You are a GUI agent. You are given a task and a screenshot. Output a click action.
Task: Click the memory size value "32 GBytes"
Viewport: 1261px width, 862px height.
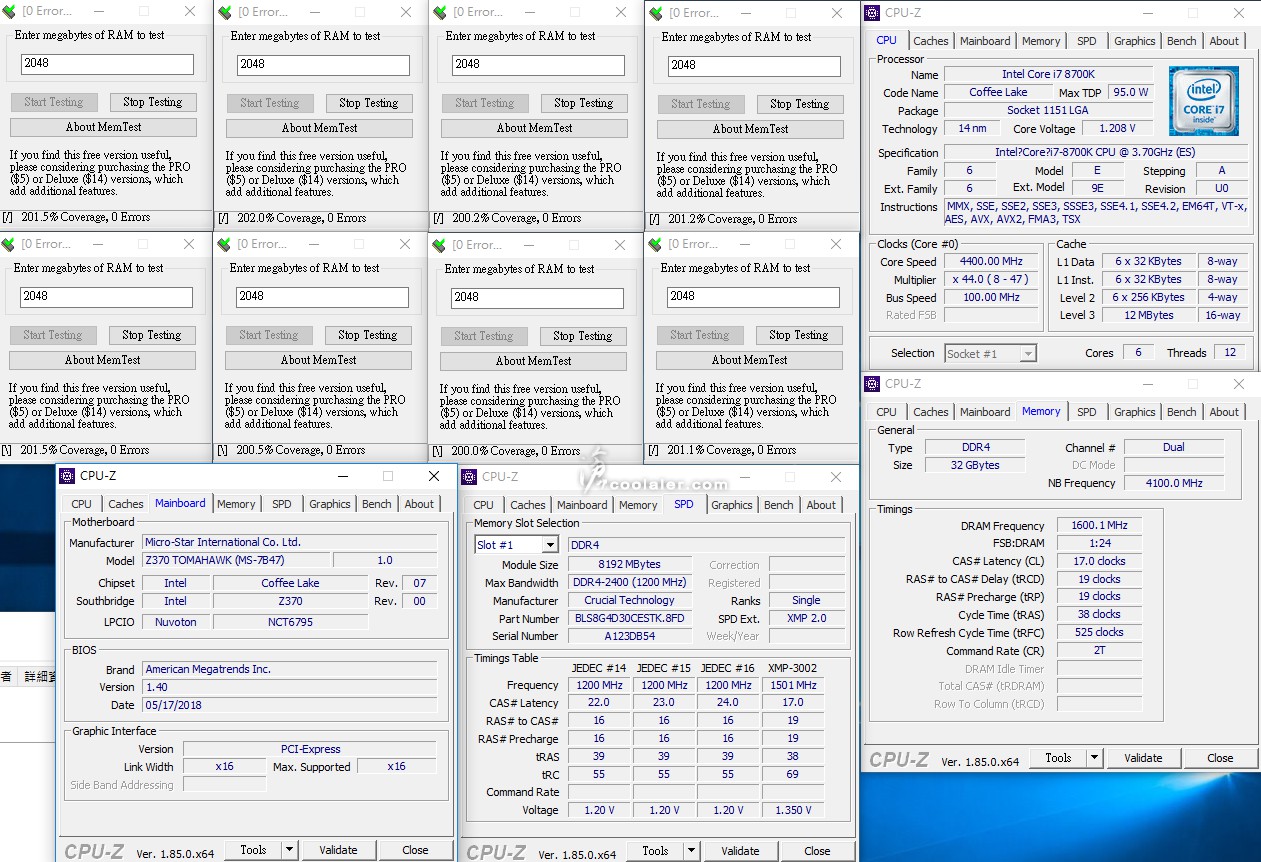click(x=974, y=465)
